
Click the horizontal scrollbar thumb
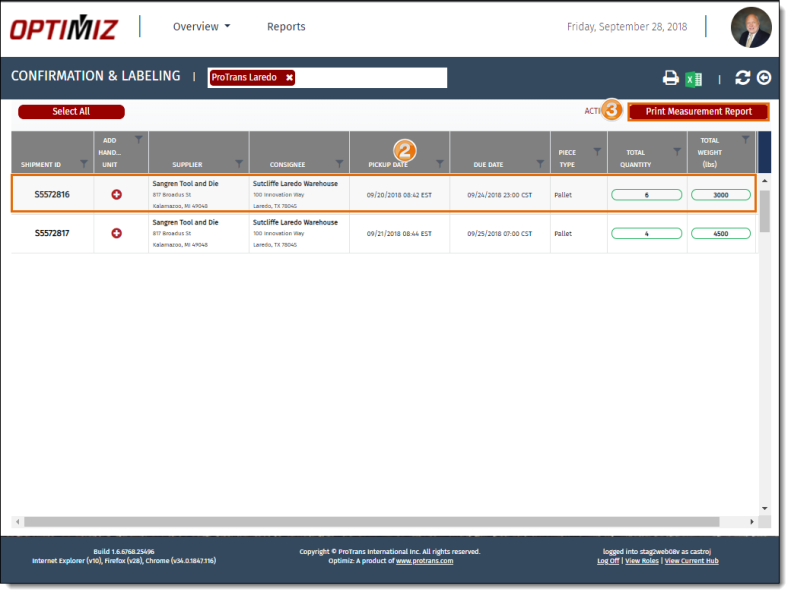[x=372, y=521]
